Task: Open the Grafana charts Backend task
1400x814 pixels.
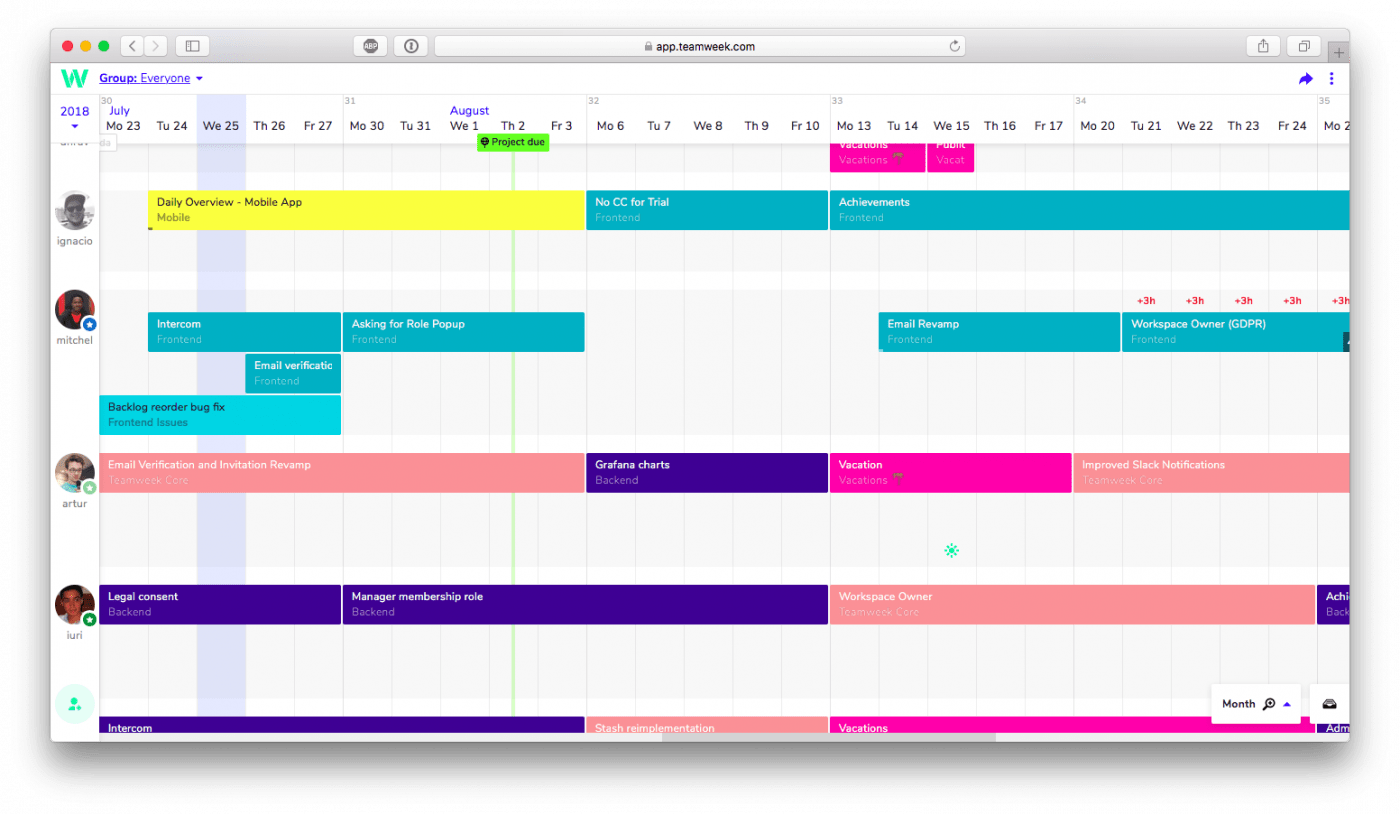Action: tap(707, 473)
